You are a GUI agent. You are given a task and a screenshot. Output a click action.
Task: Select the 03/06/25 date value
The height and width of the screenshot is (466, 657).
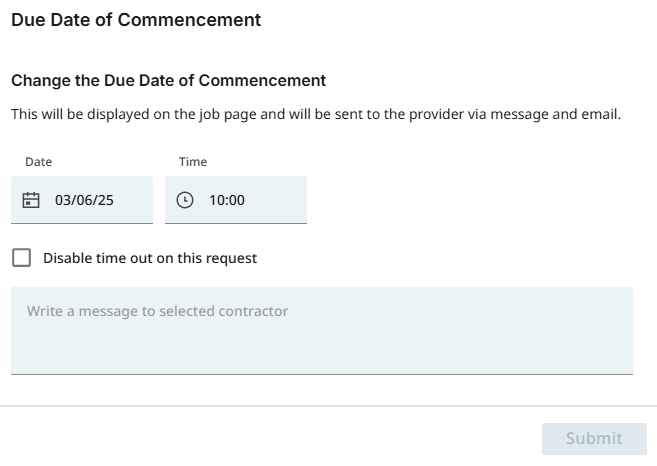(84, 200)
